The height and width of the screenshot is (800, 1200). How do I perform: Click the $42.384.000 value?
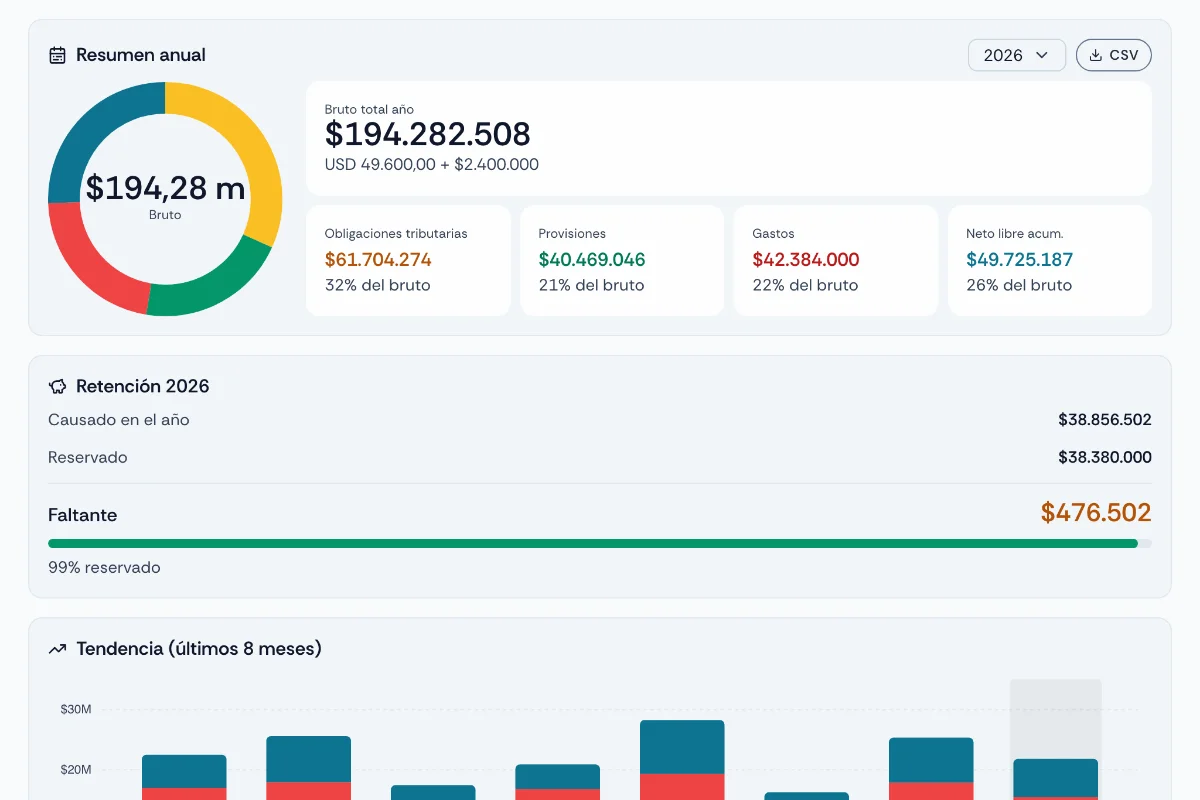point(806,260)
